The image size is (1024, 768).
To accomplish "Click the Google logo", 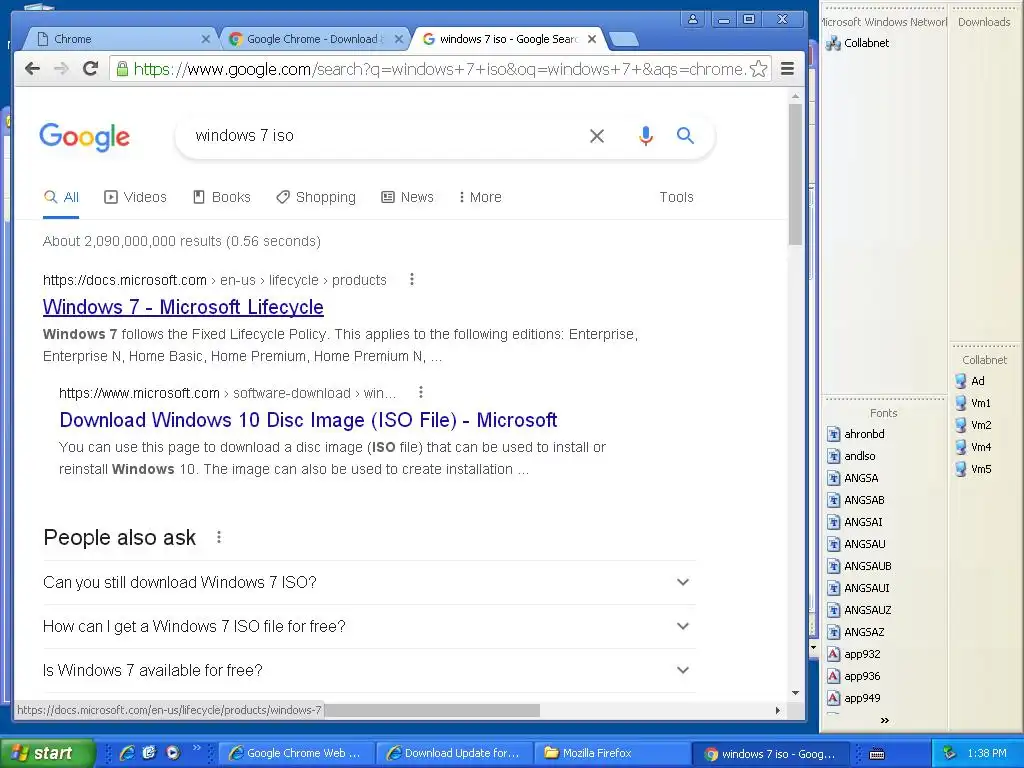I will [x=85, y=136].
